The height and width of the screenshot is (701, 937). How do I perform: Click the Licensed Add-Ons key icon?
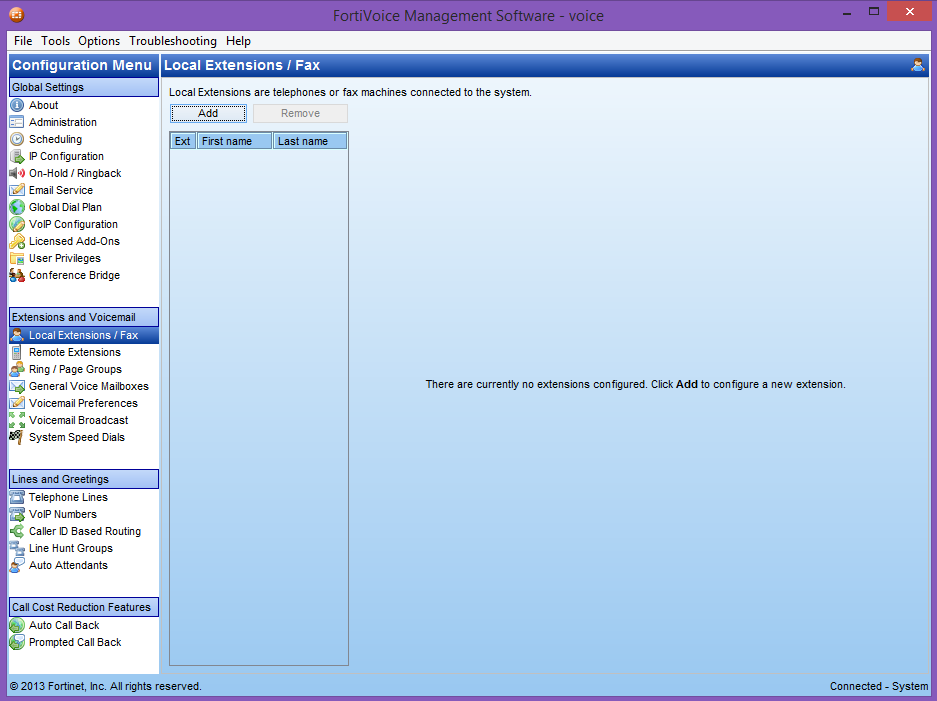click(x=17, y=241)
